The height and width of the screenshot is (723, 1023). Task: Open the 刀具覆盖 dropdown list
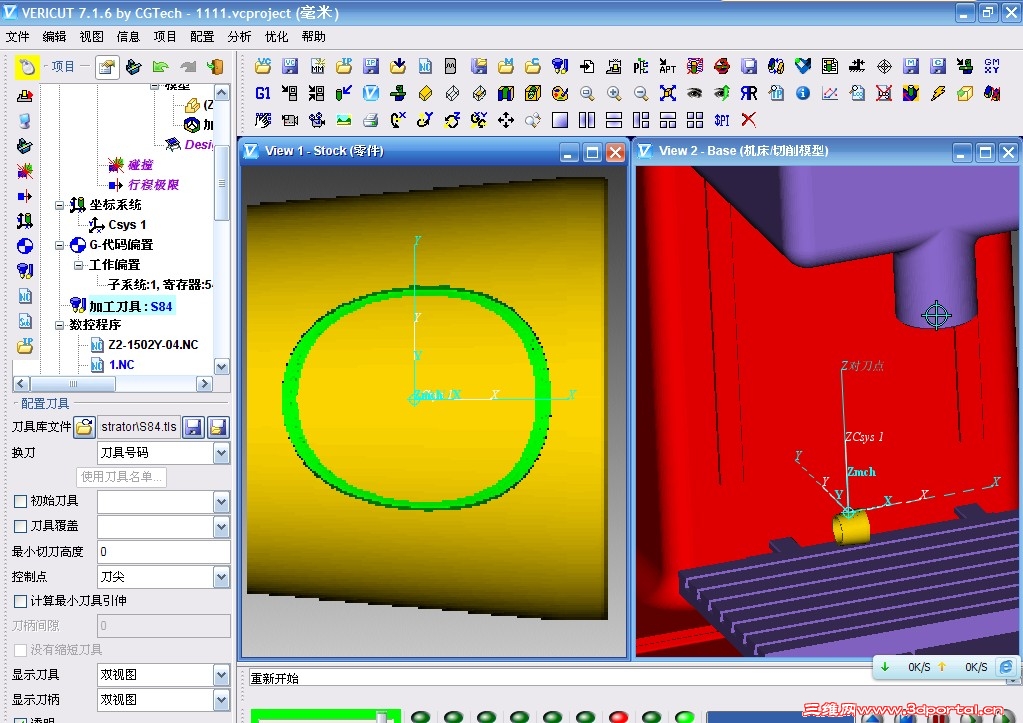tap(221, 527)
